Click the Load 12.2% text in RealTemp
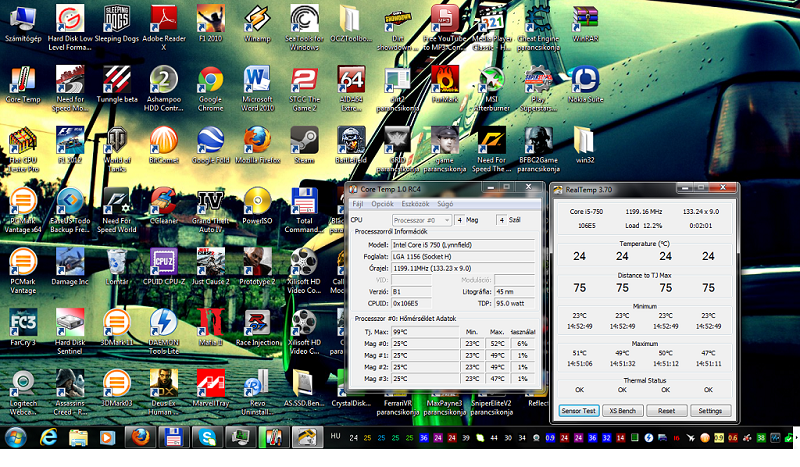The height and width of the screenshot is (467, 800). [x=643, y=225]
